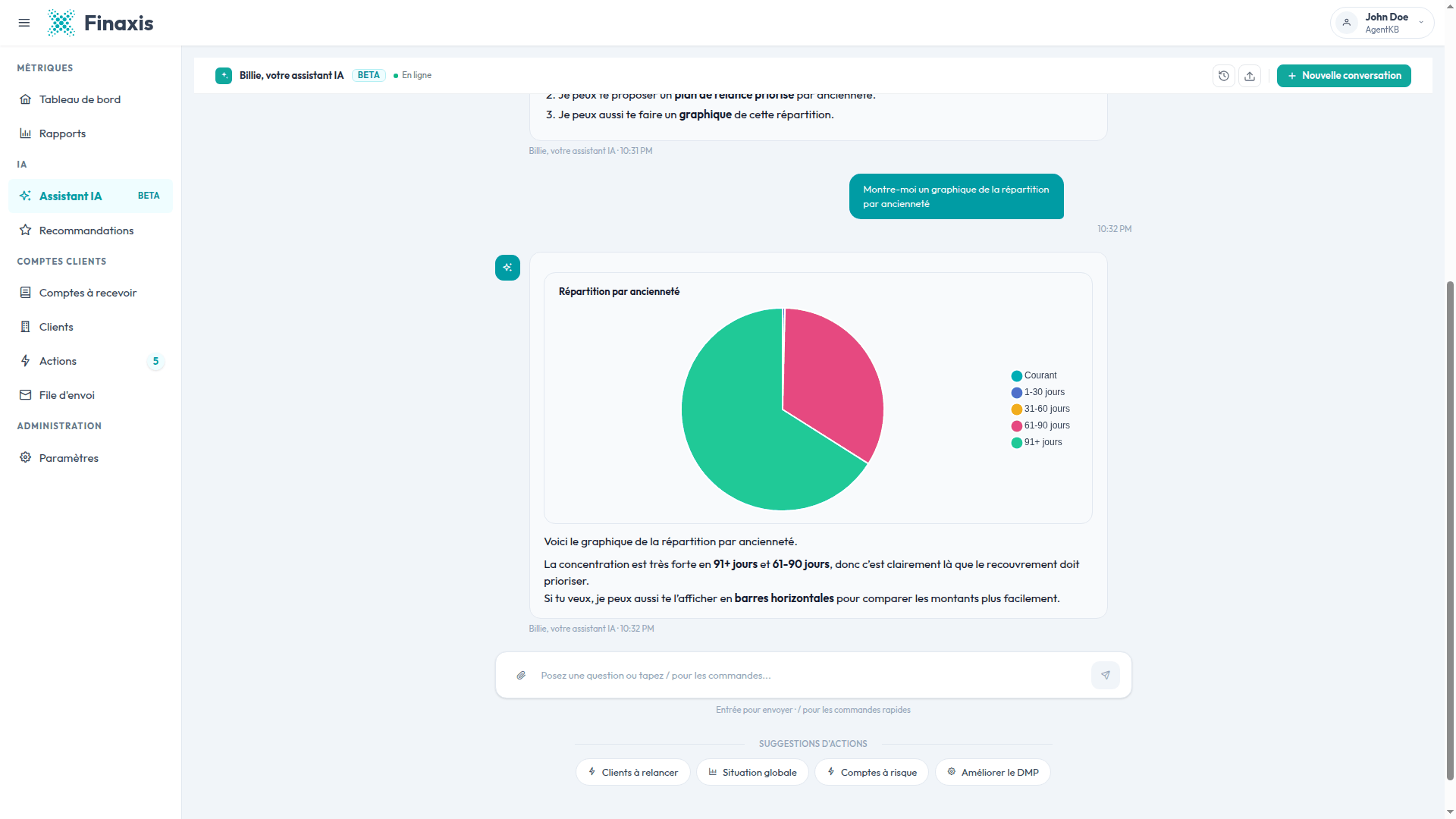Focus the question input field
The image size is (1456, 819).
[811, 676]
